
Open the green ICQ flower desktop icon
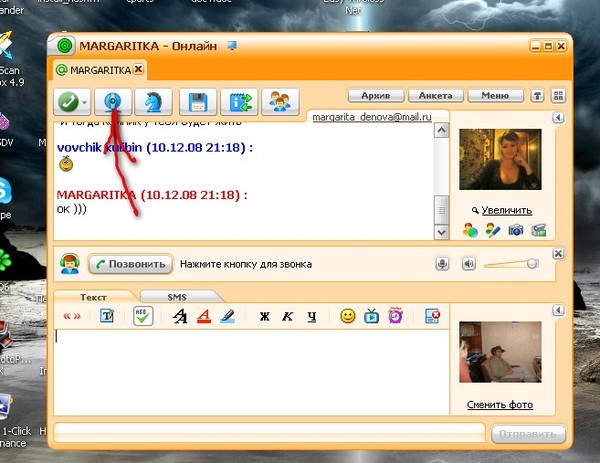tap(5, 261)
